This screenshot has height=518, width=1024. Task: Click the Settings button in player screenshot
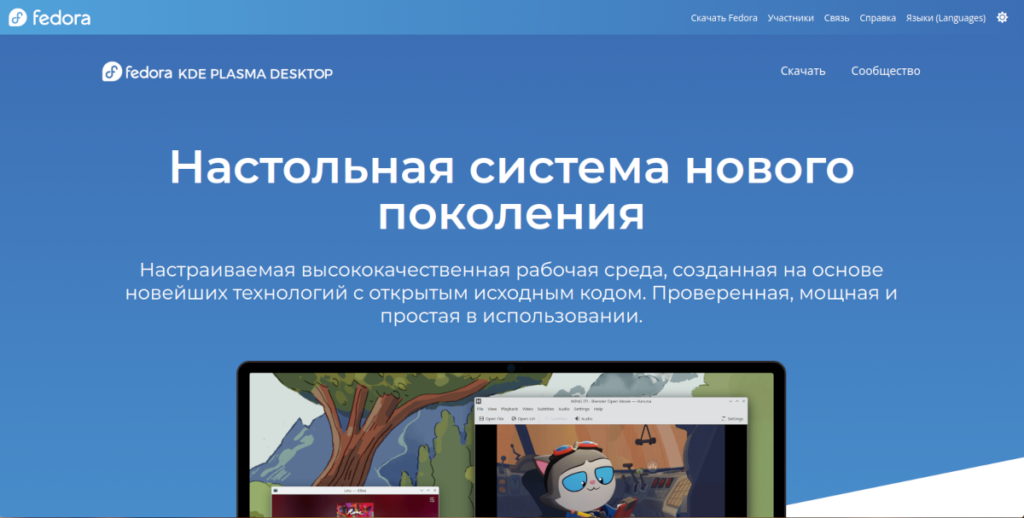click(x=732, y=418)
